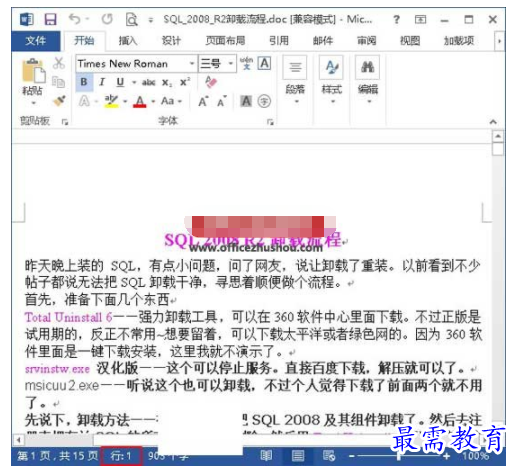Click the Redo icon in title bar

pyautogui.click(x=107, y=19)
